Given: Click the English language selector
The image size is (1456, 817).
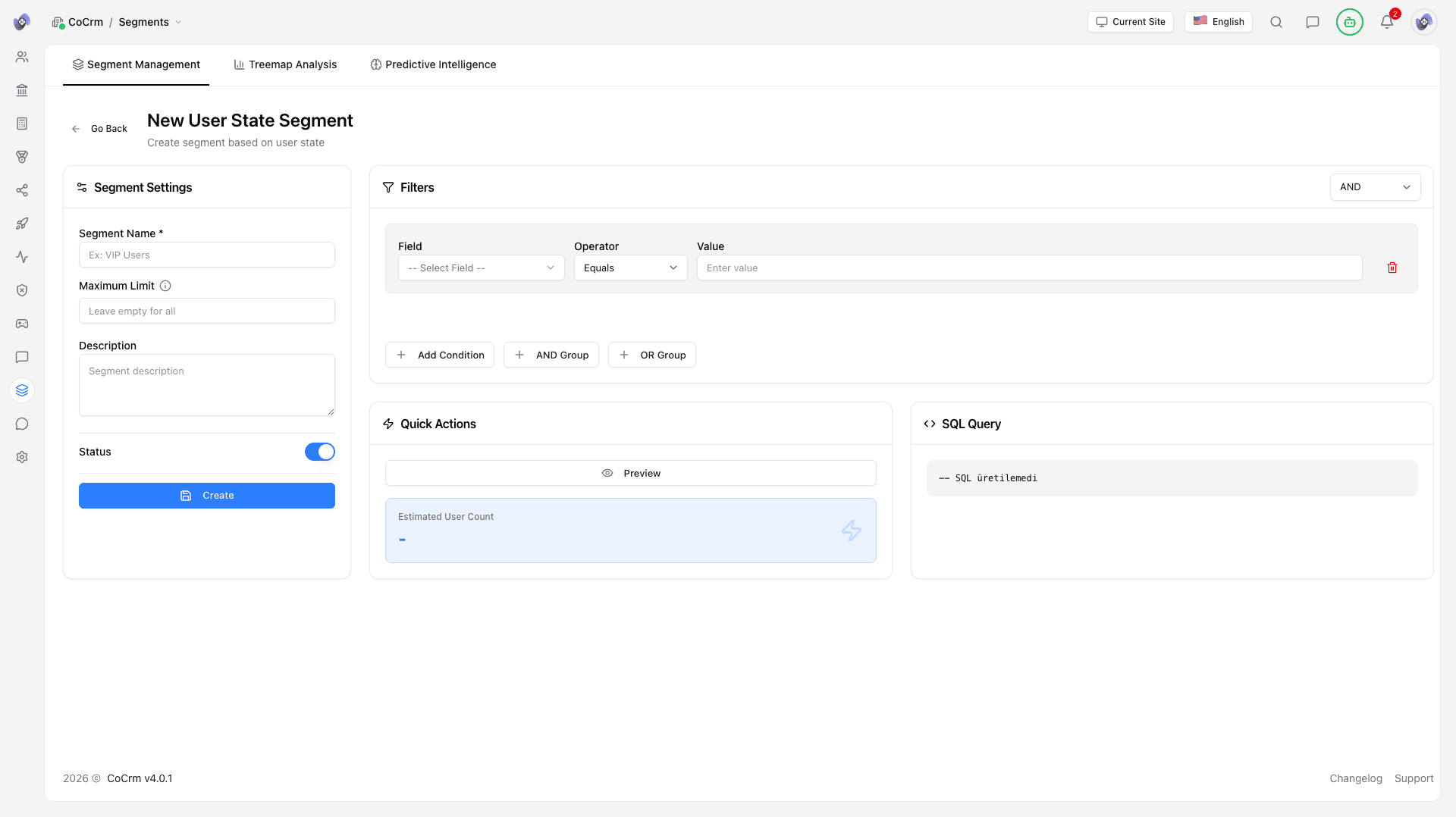Looking at the screenshot, I should point(1218,22).
